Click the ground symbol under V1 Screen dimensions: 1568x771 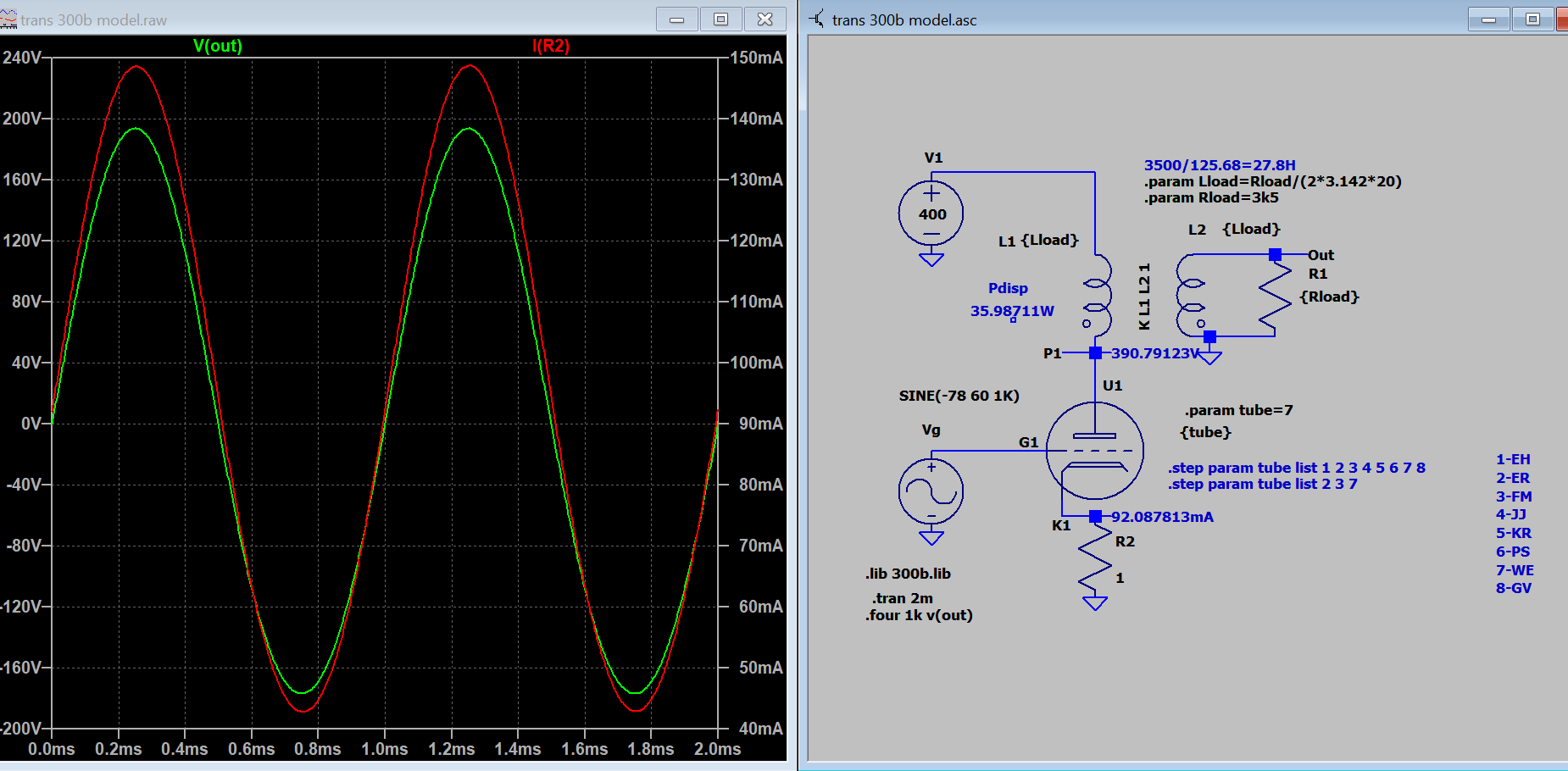tap(931, 259)
